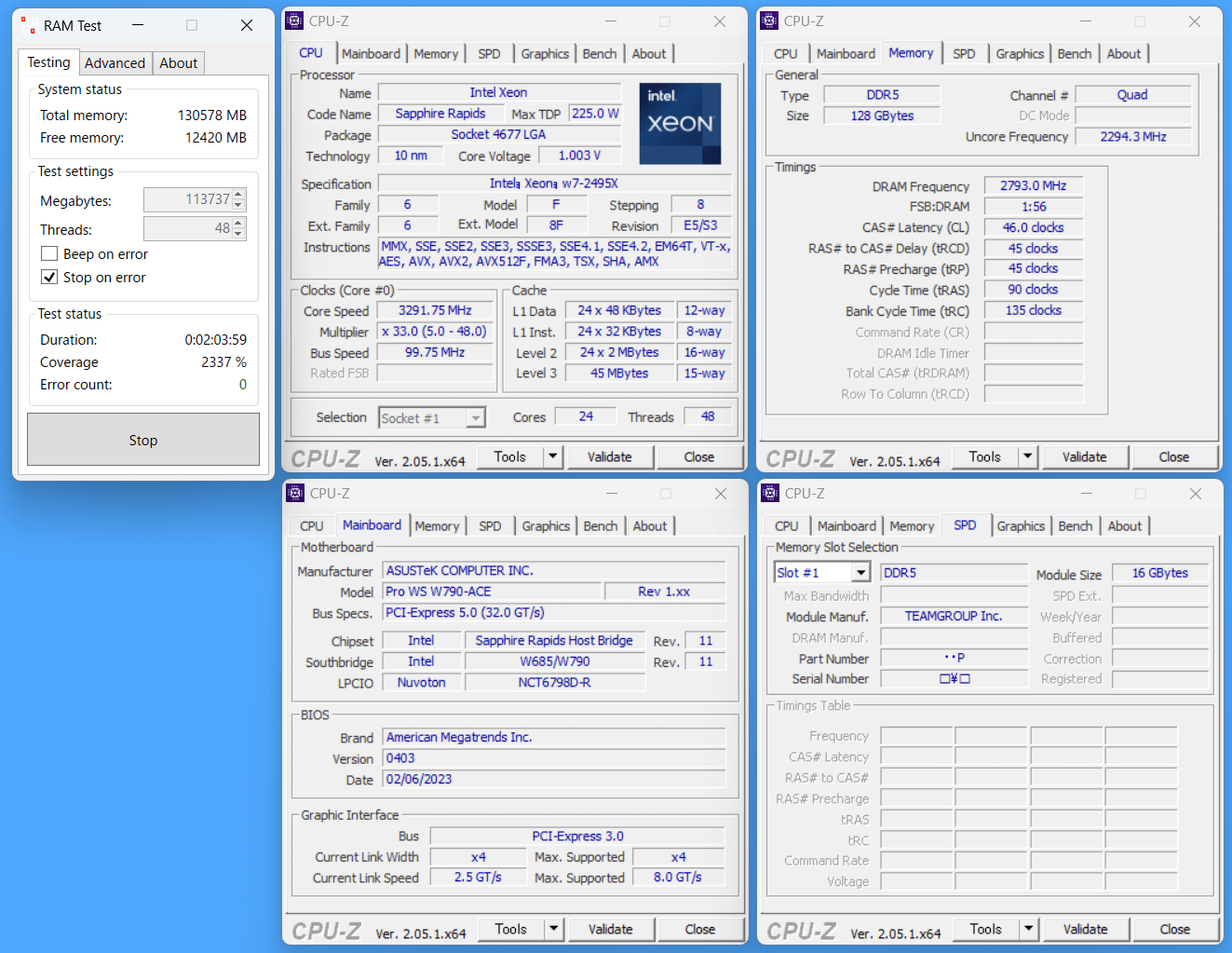
Task: Click the Max TDP value 225.0 W
Action: (x=595, y=114)
